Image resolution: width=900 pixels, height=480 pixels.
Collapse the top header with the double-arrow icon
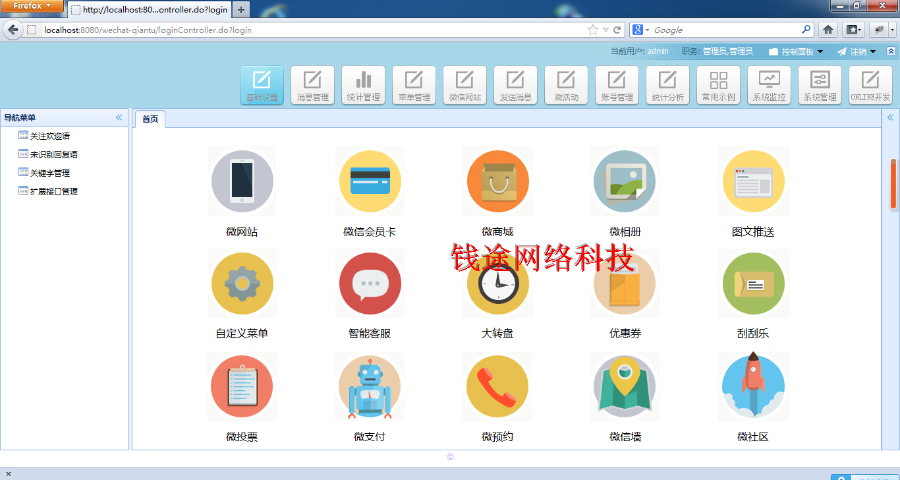(891, 51)
